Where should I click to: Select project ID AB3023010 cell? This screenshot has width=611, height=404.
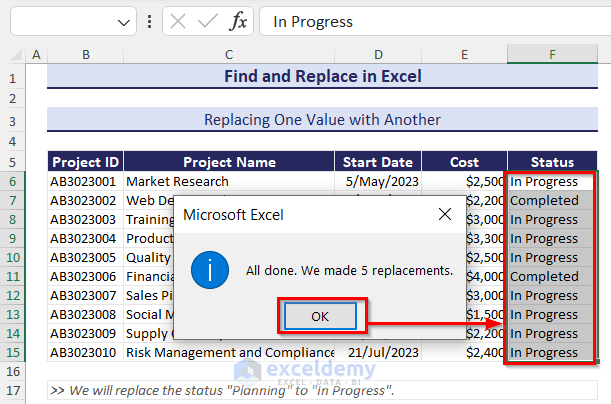[x=87, y=352]
